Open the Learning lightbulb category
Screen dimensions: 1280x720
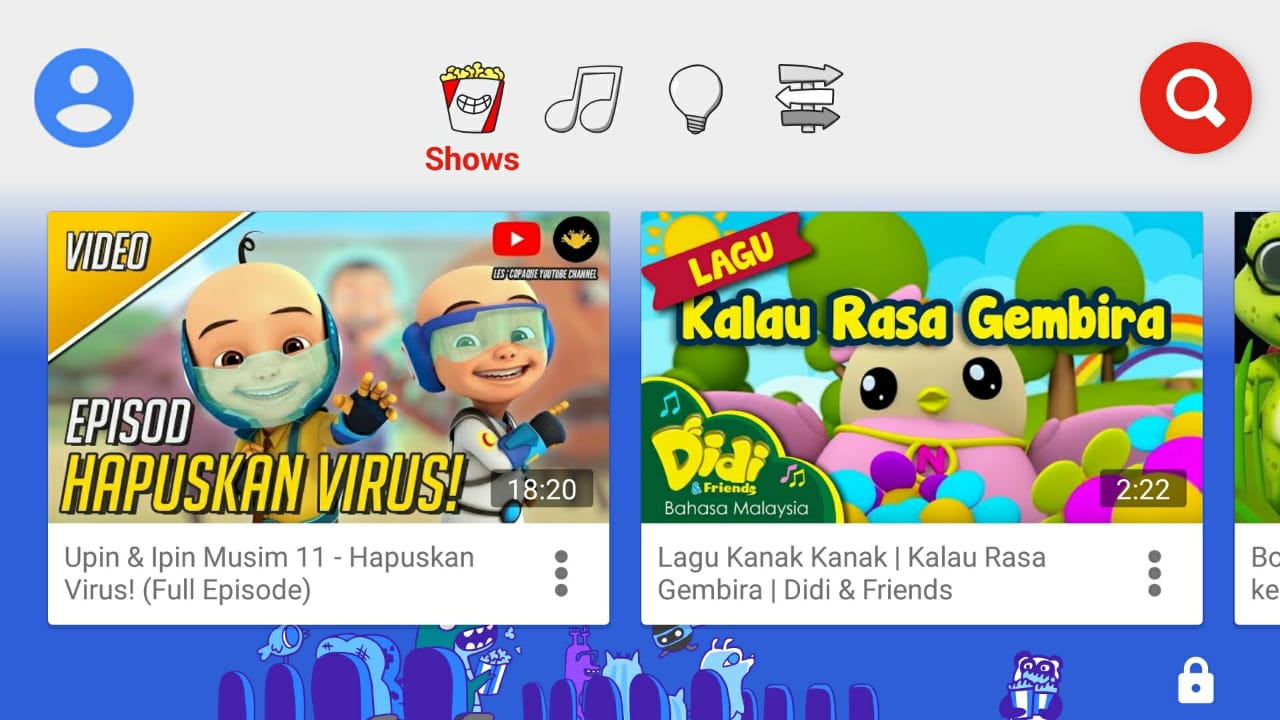[x=695, y=99]
